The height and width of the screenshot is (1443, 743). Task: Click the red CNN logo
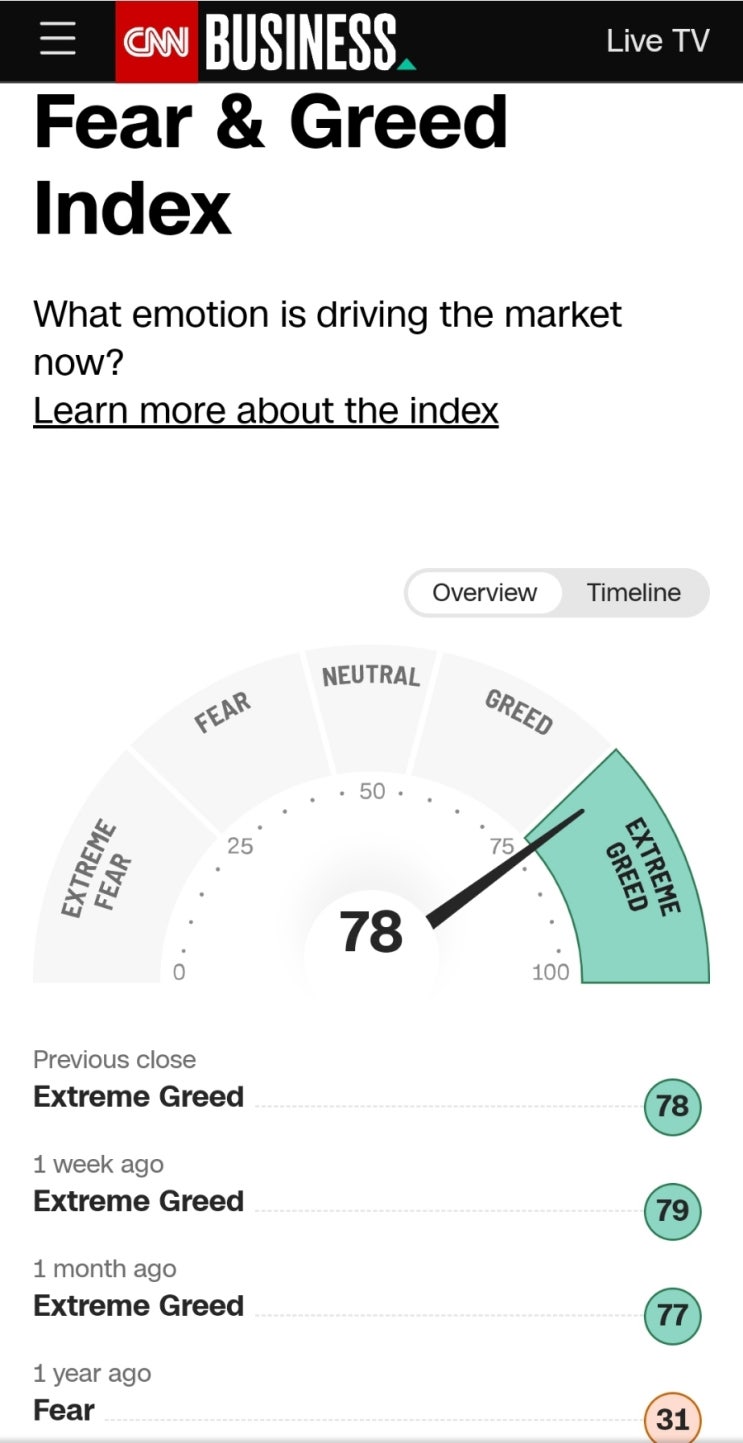[x=158, y=42]
